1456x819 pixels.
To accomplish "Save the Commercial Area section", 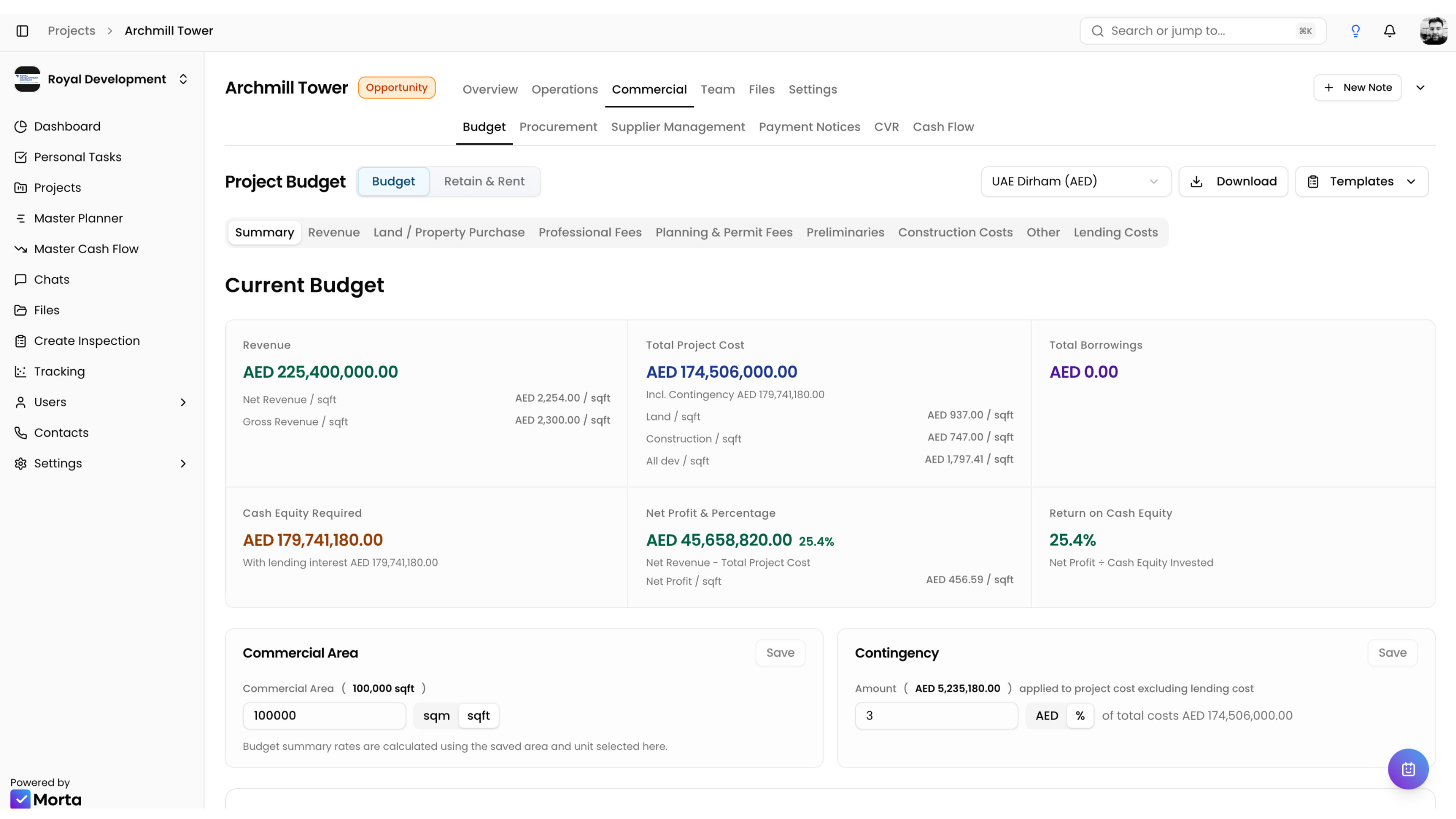I will (x=780, y=653).
